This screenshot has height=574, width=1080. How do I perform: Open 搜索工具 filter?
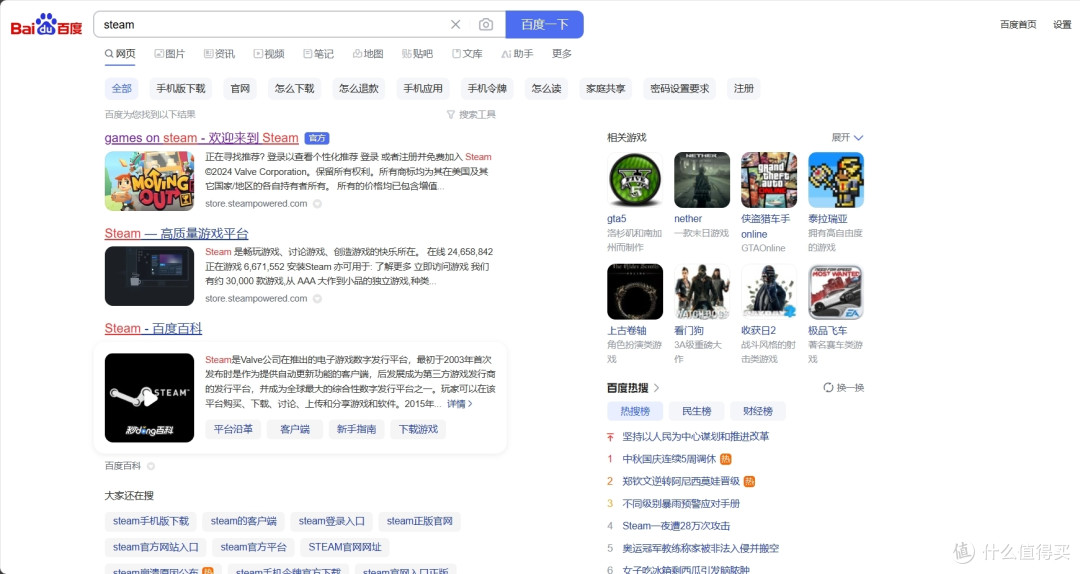[471, 114]
